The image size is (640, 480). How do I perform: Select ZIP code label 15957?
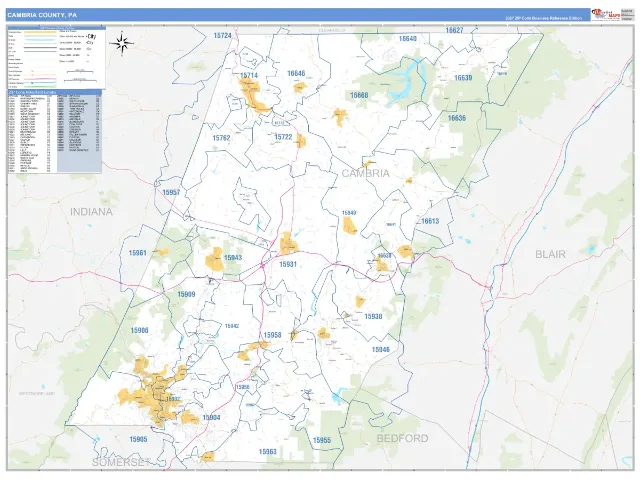(171, 192)
